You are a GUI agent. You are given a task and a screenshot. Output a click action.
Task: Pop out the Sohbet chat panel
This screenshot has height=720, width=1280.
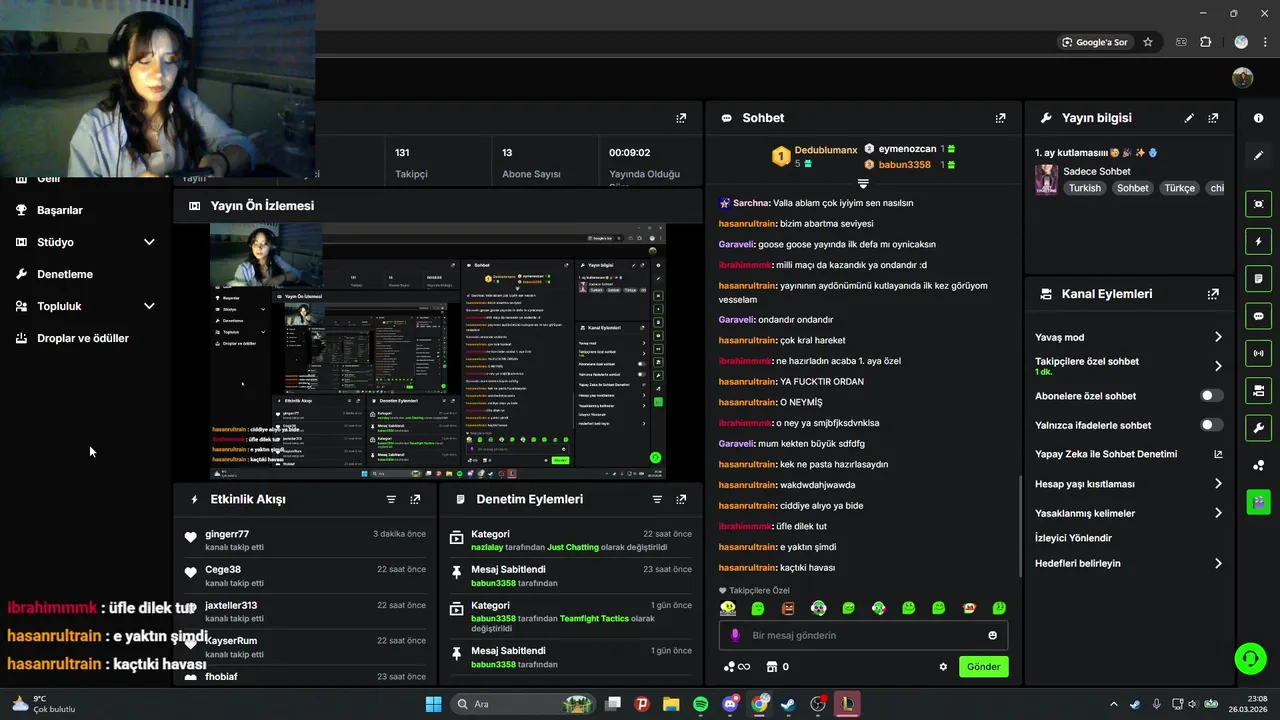(1000, 118)
